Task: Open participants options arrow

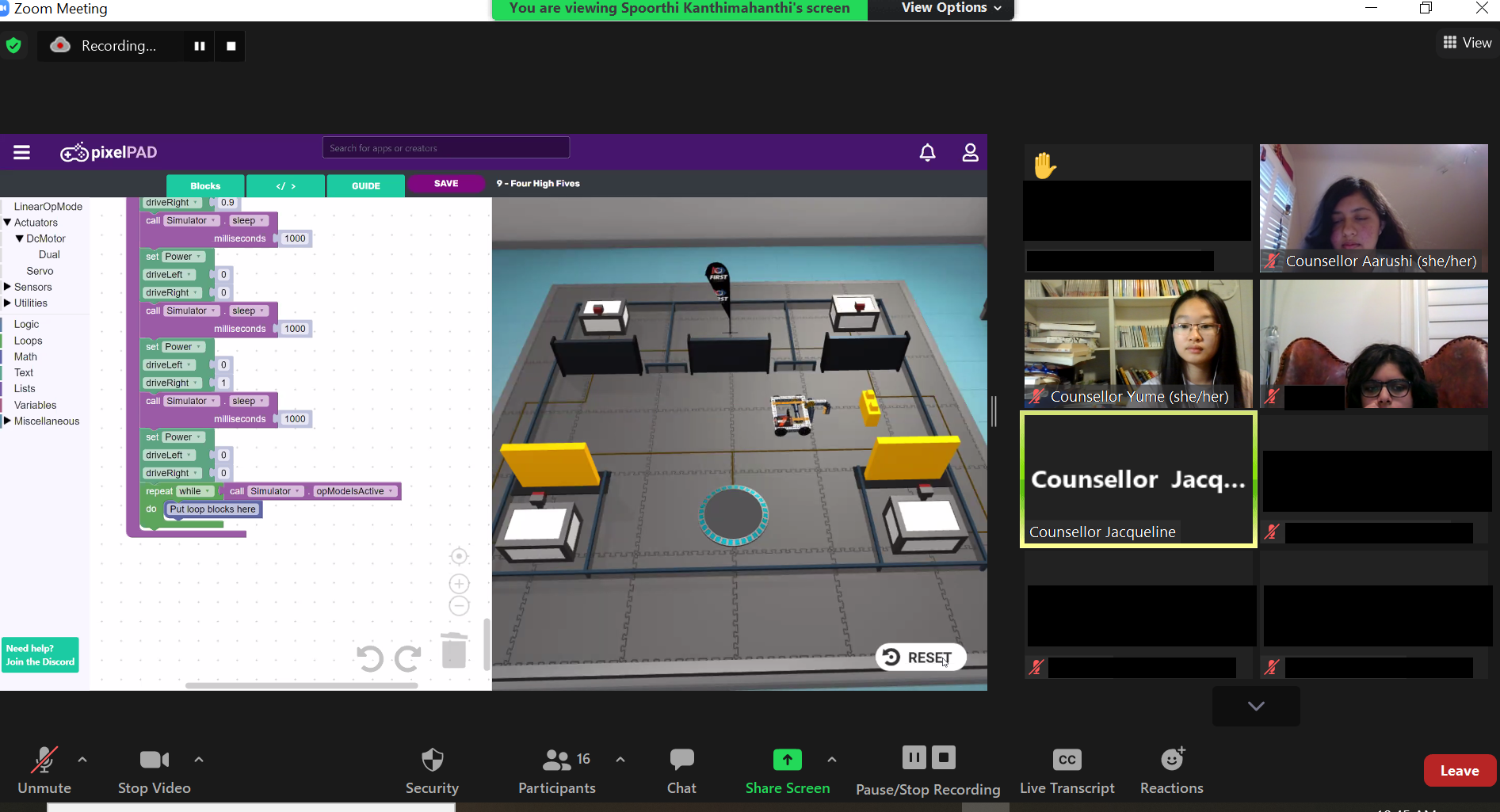Action: 620,760
